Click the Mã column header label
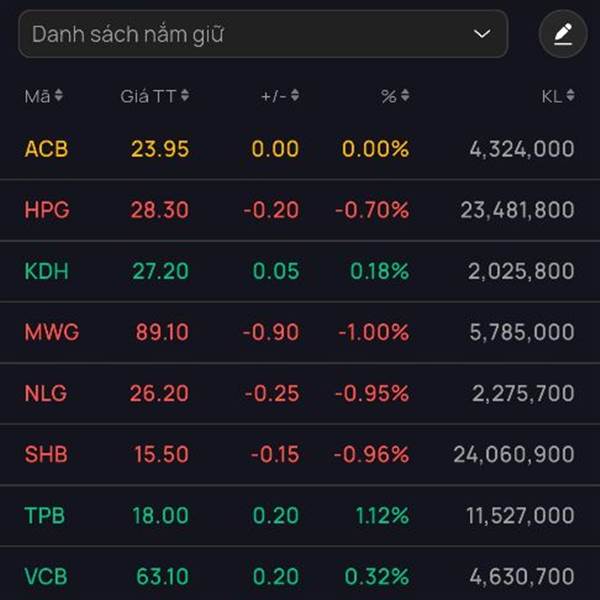The width and height of the screenshot is (600, 600). point(37,96)
